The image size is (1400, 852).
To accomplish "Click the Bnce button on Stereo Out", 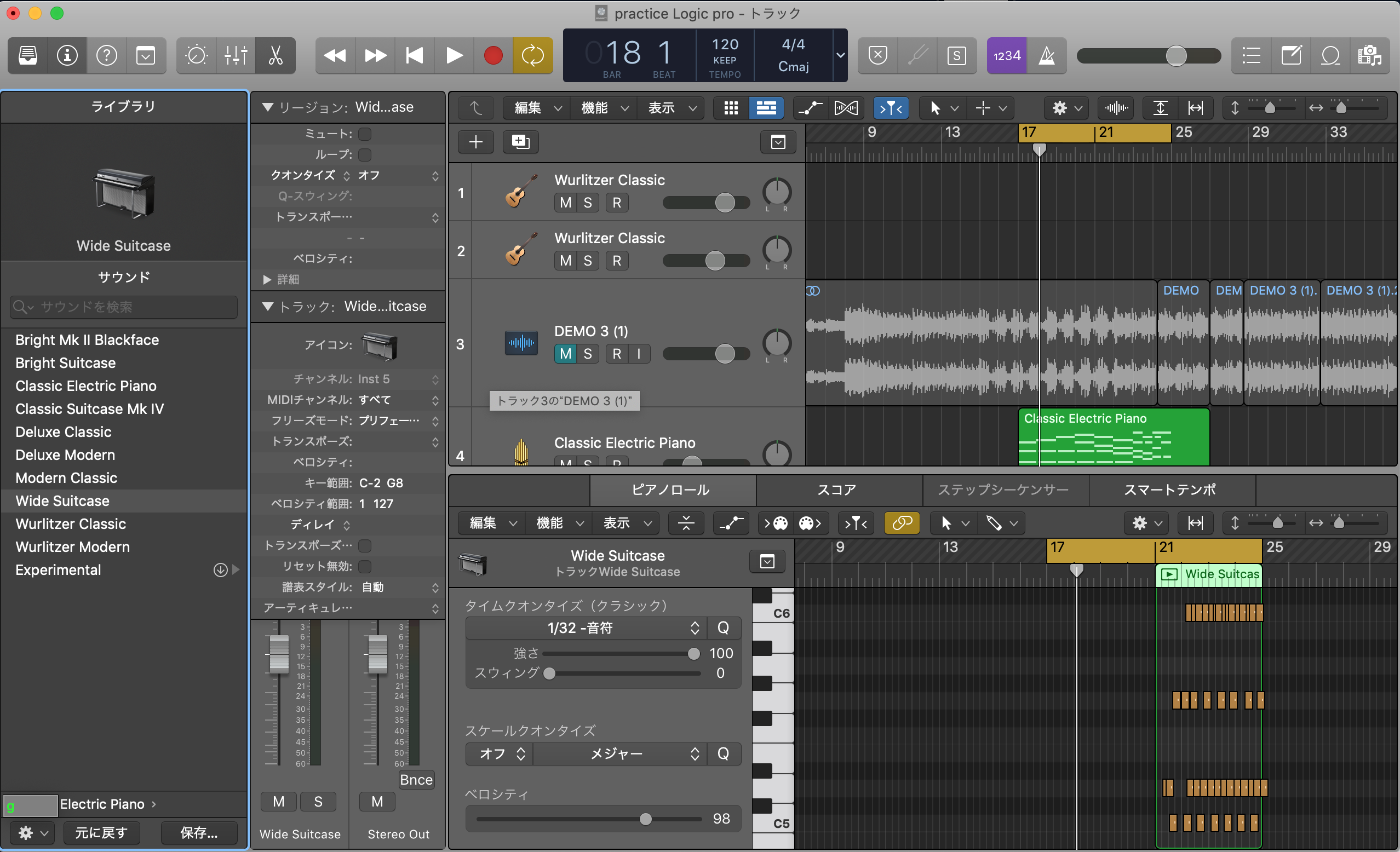I will (x=416, y=780).
